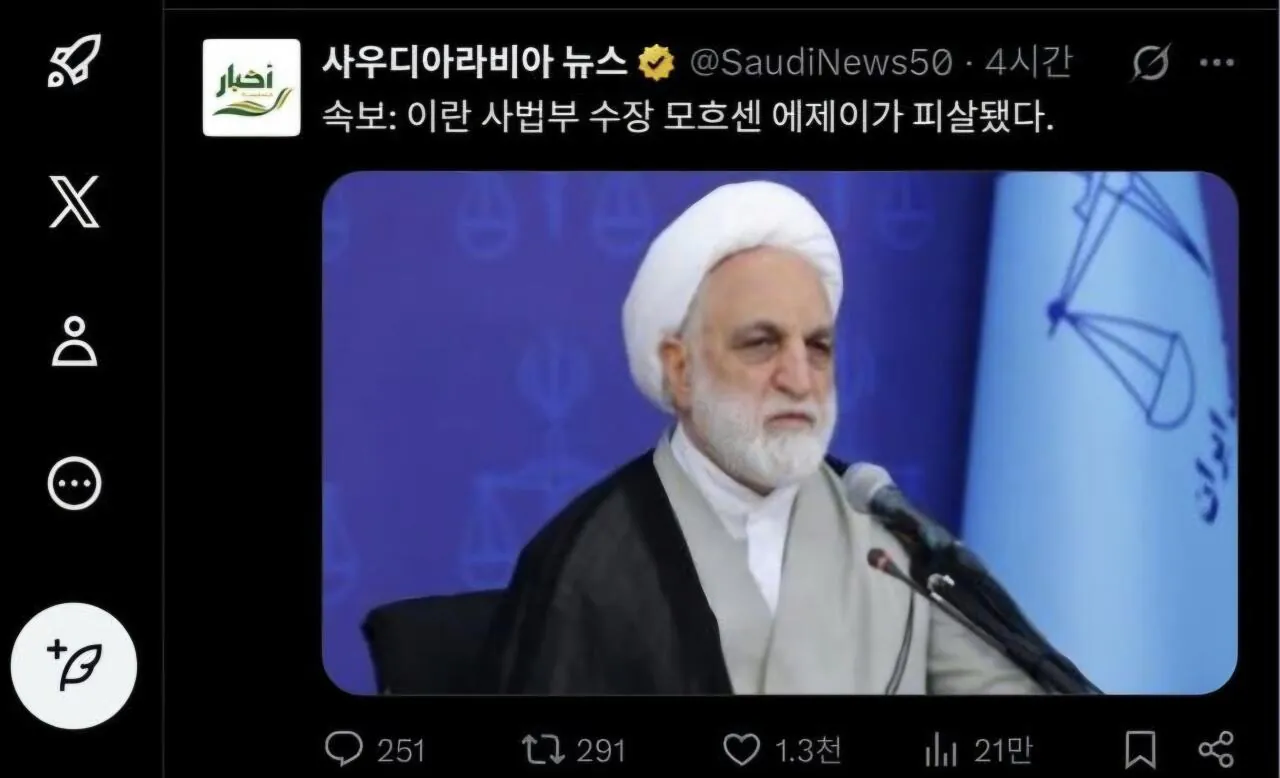Share the post via share icon

pos(1216,749)
